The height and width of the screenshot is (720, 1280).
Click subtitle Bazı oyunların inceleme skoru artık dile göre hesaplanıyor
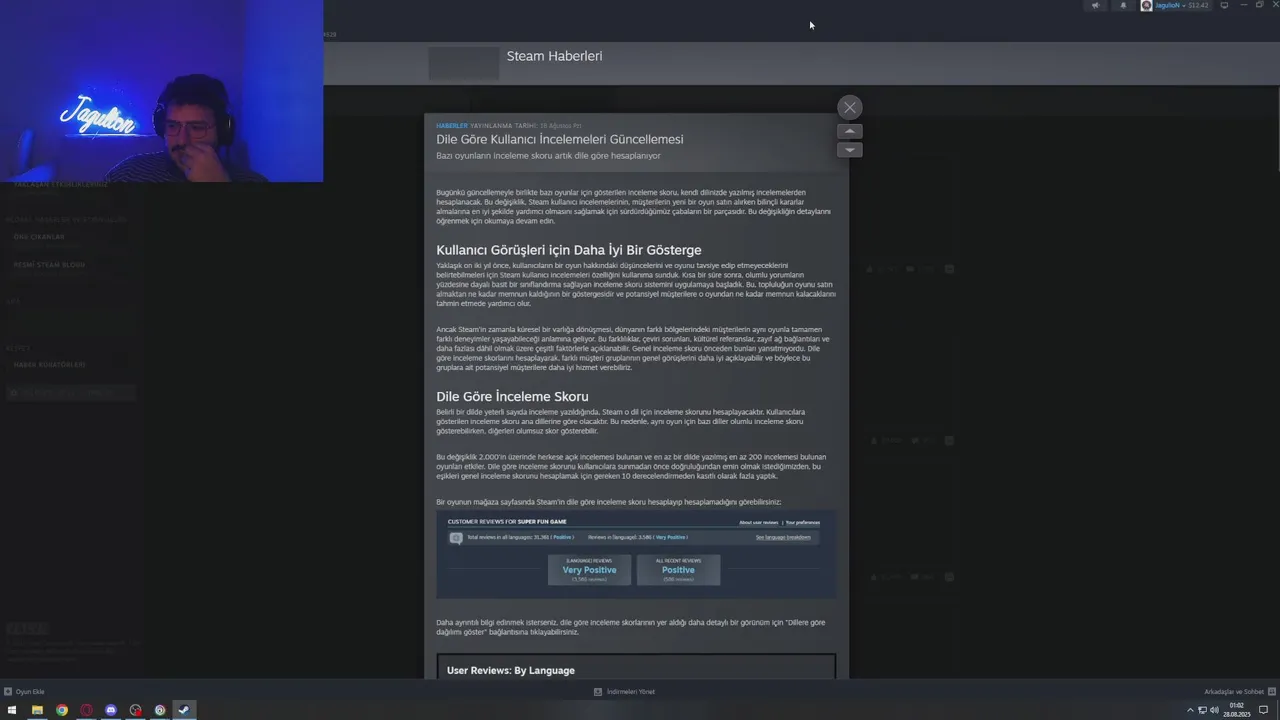[x=548, y=155]
